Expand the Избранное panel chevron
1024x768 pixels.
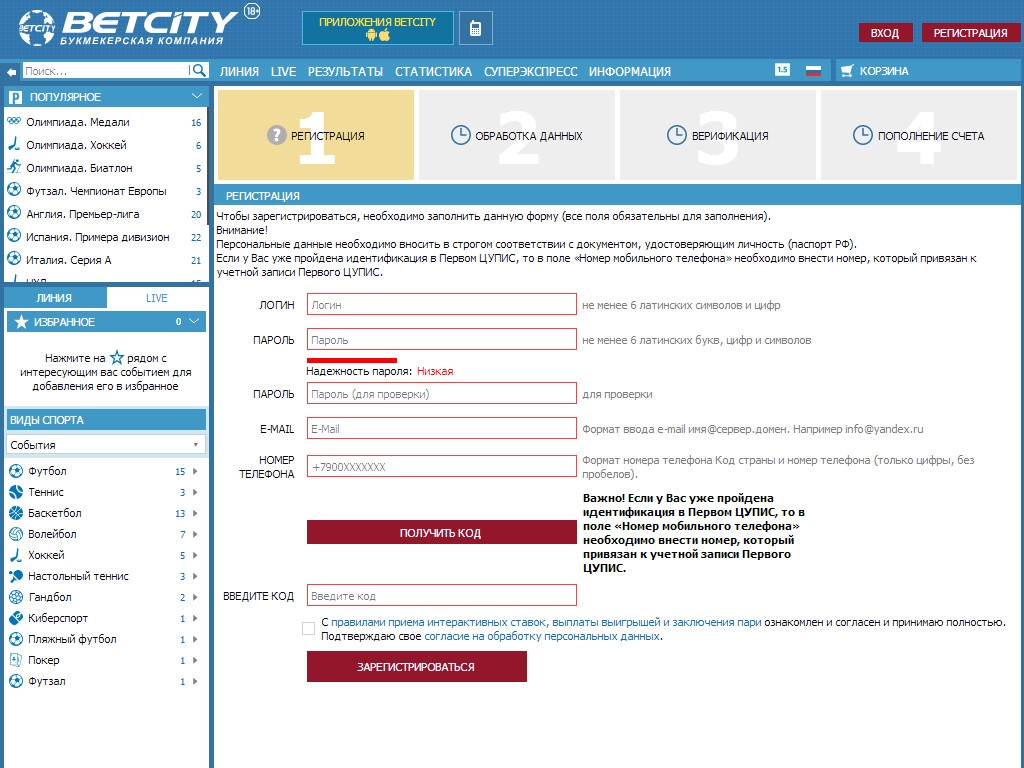click(x=194, y=322)
